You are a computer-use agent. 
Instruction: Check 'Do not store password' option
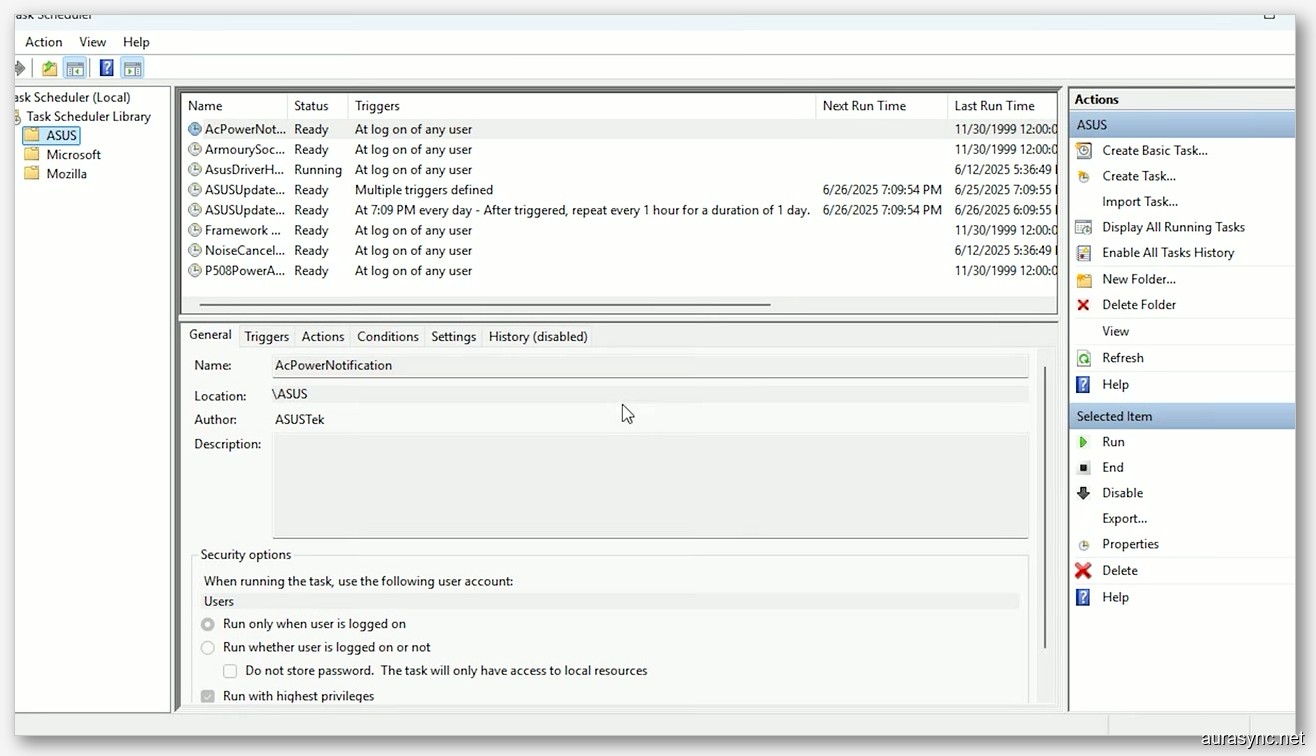pyautogui.click(x=230, y=671)
